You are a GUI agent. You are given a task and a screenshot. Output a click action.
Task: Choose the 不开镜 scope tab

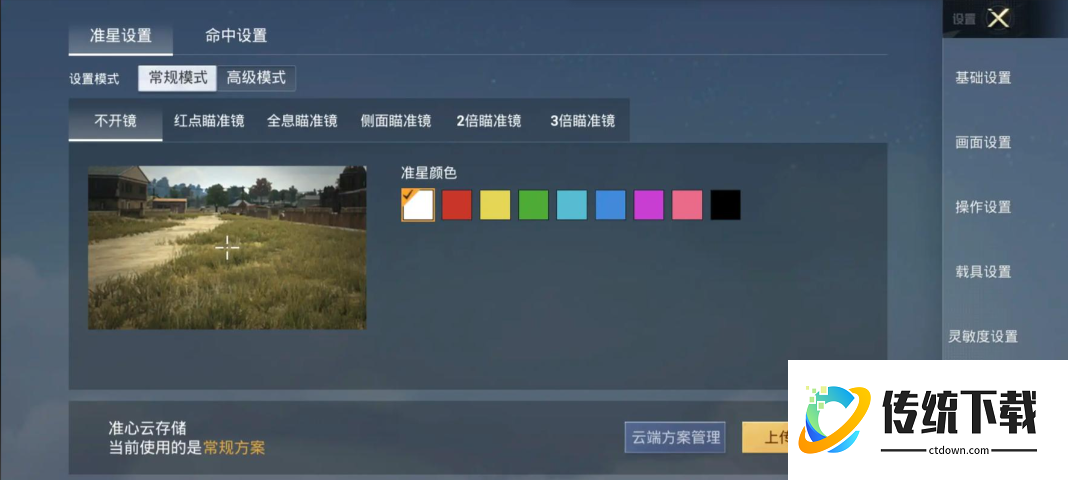point(116,121)
